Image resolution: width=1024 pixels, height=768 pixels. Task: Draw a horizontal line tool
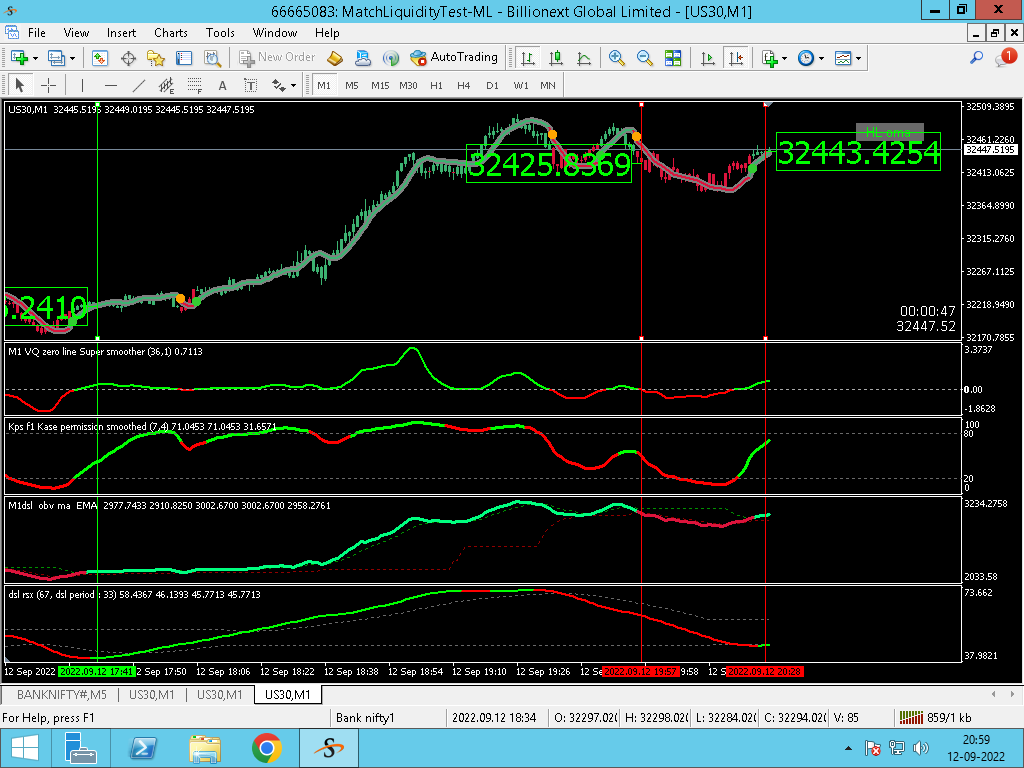click(x=110, y=85)
